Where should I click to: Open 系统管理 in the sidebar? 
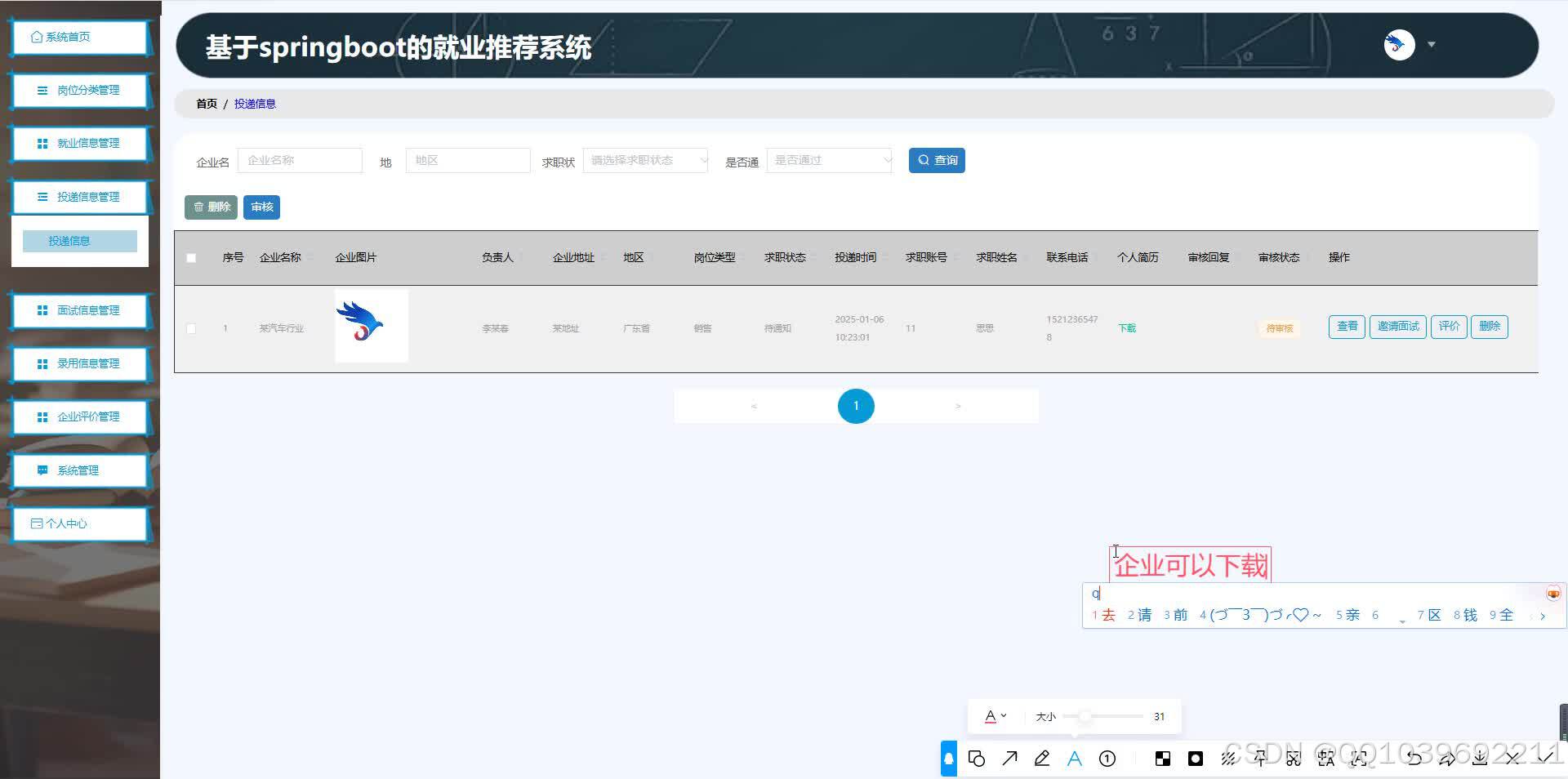[x=79, y=470]
